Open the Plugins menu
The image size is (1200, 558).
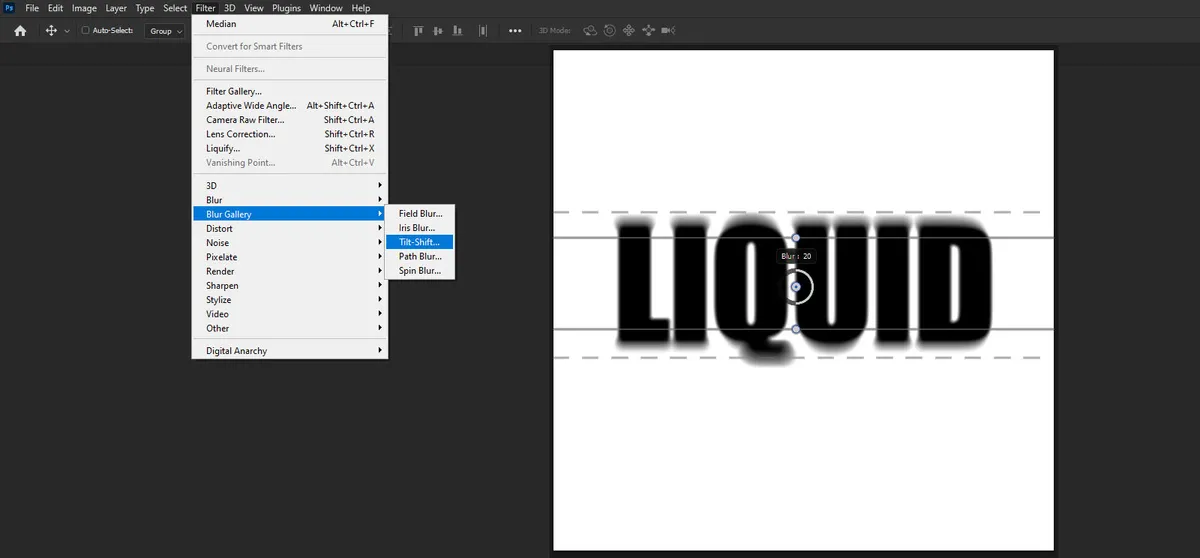287,8
